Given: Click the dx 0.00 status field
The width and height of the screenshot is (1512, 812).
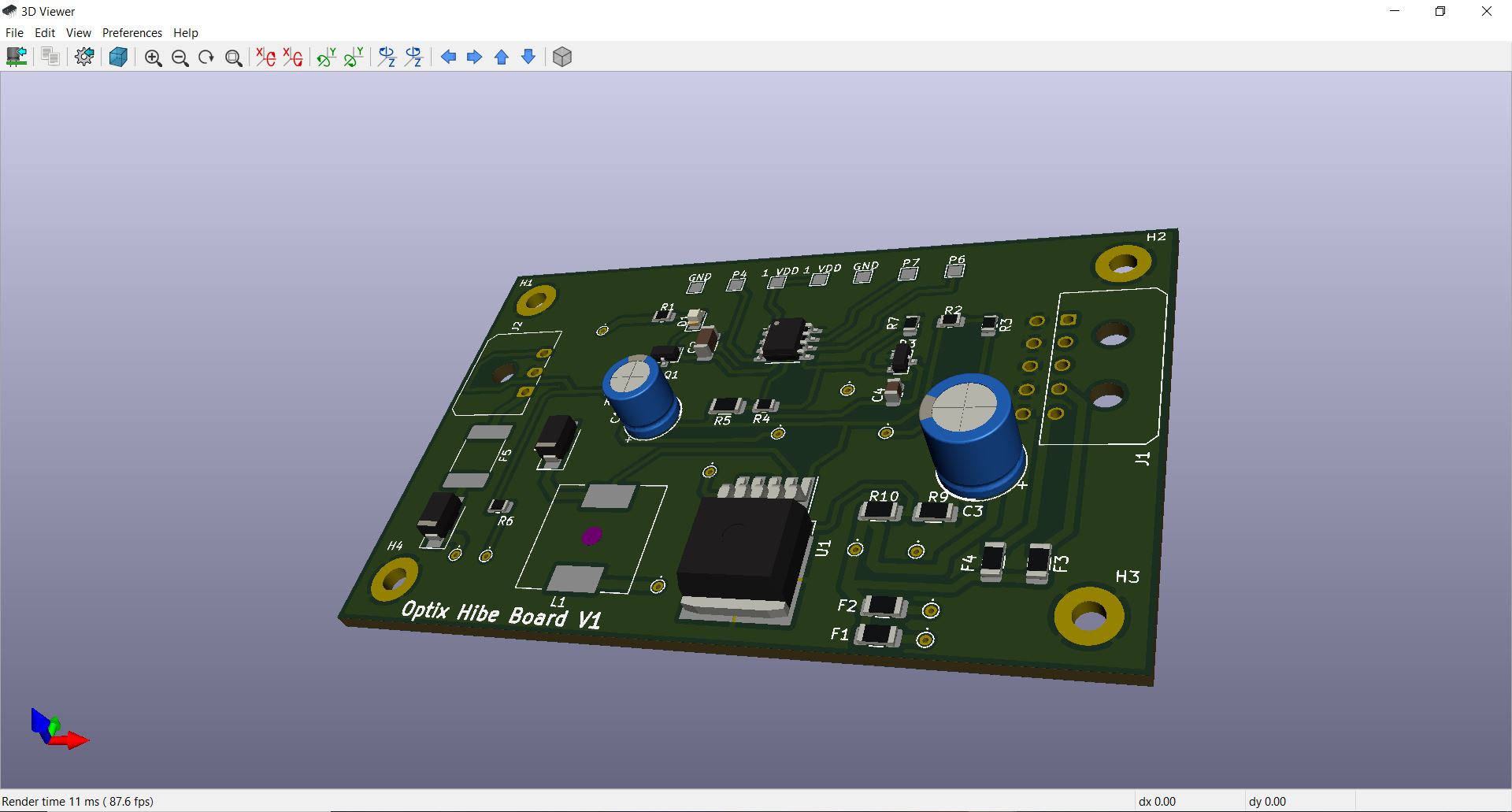Looking at the screenshot, I should click(x=1157, y=801).
